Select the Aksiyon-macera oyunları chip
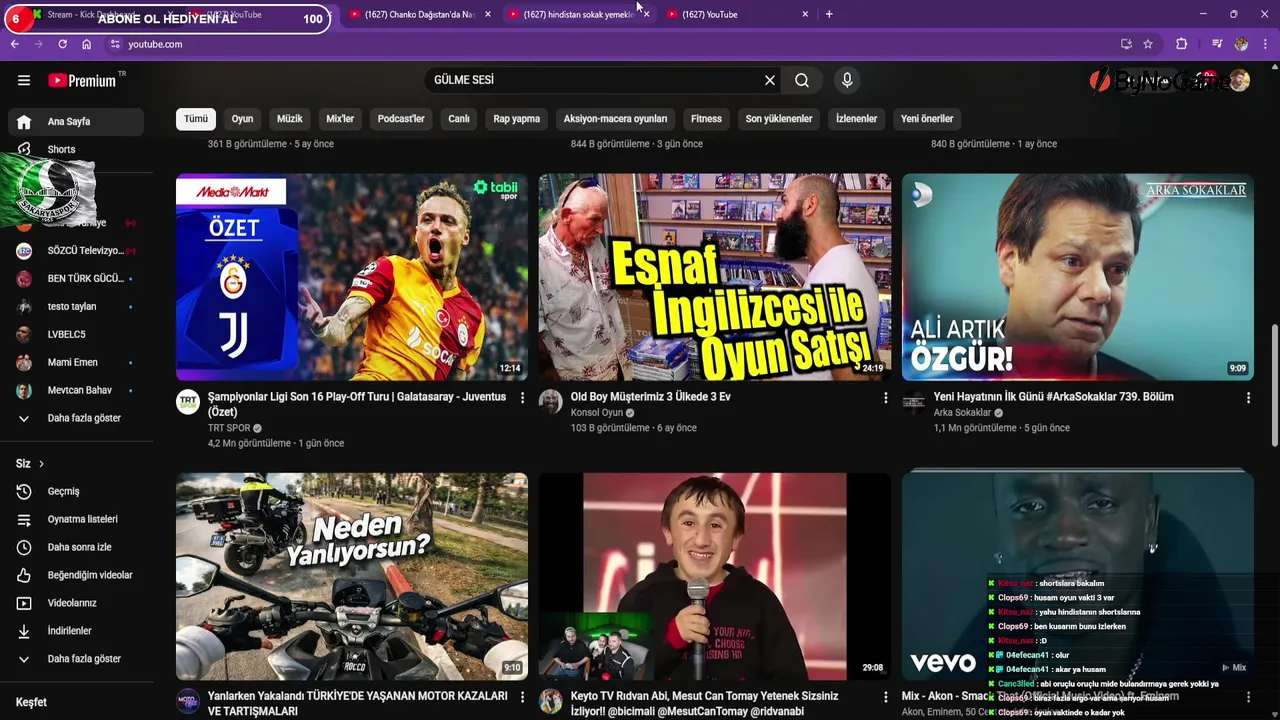Image resolution: width=1280 pixels, height=720 pixels. (615, 119)
